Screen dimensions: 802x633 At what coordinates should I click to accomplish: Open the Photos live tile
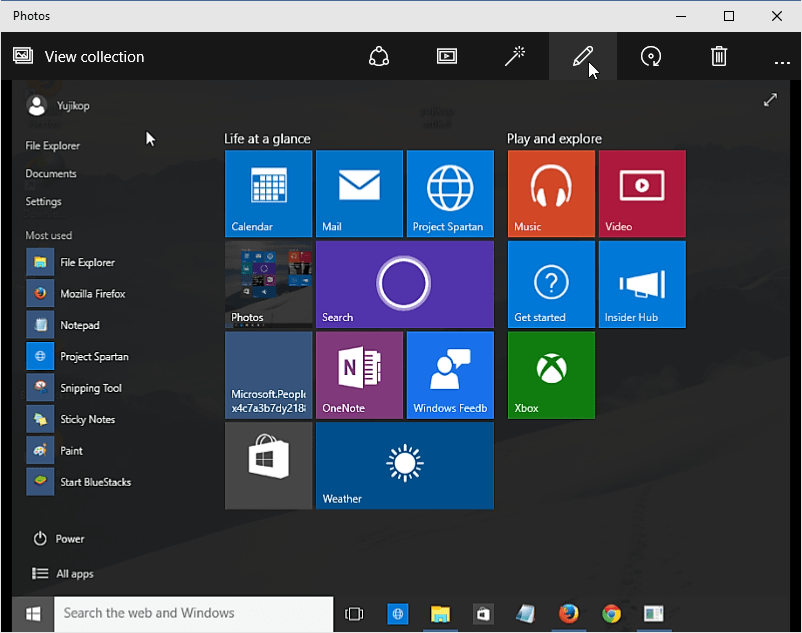[269, 284]
